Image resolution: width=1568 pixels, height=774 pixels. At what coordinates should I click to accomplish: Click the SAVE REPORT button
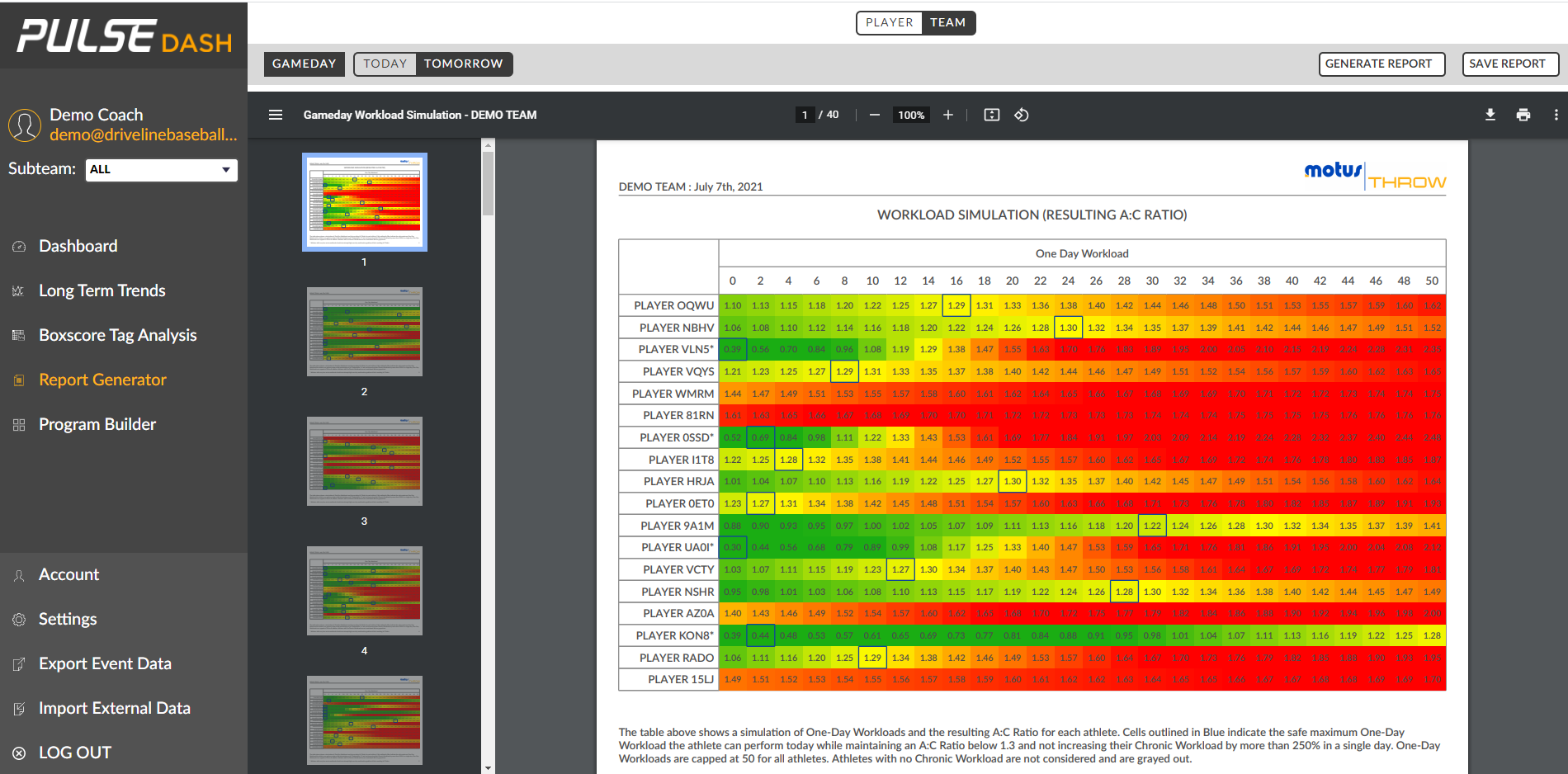[x=1509, y=64]
